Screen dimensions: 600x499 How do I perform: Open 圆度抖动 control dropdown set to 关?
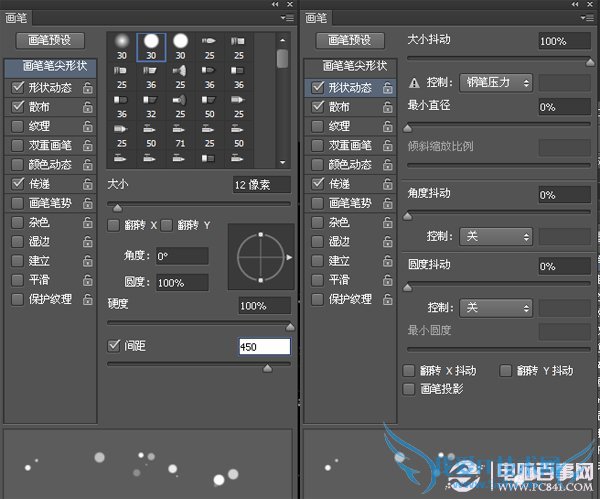(x=496, y=308)
